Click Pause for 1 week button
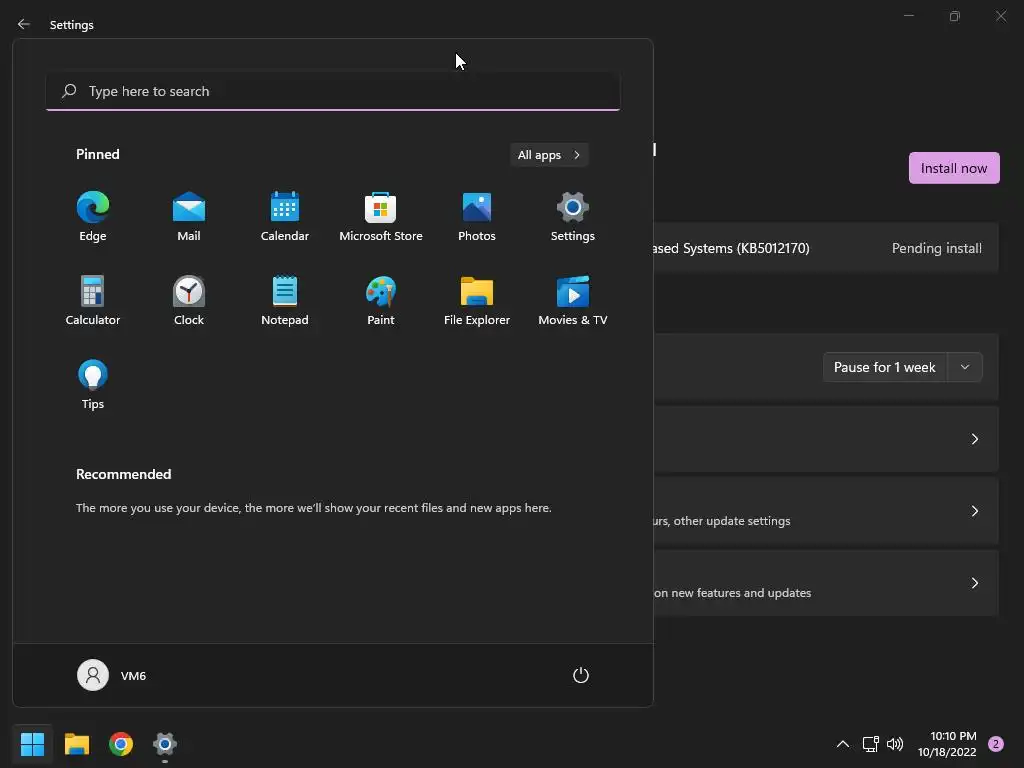This screenshot has width=1024, height=768. pyautogui.click(x=885, y=367)
